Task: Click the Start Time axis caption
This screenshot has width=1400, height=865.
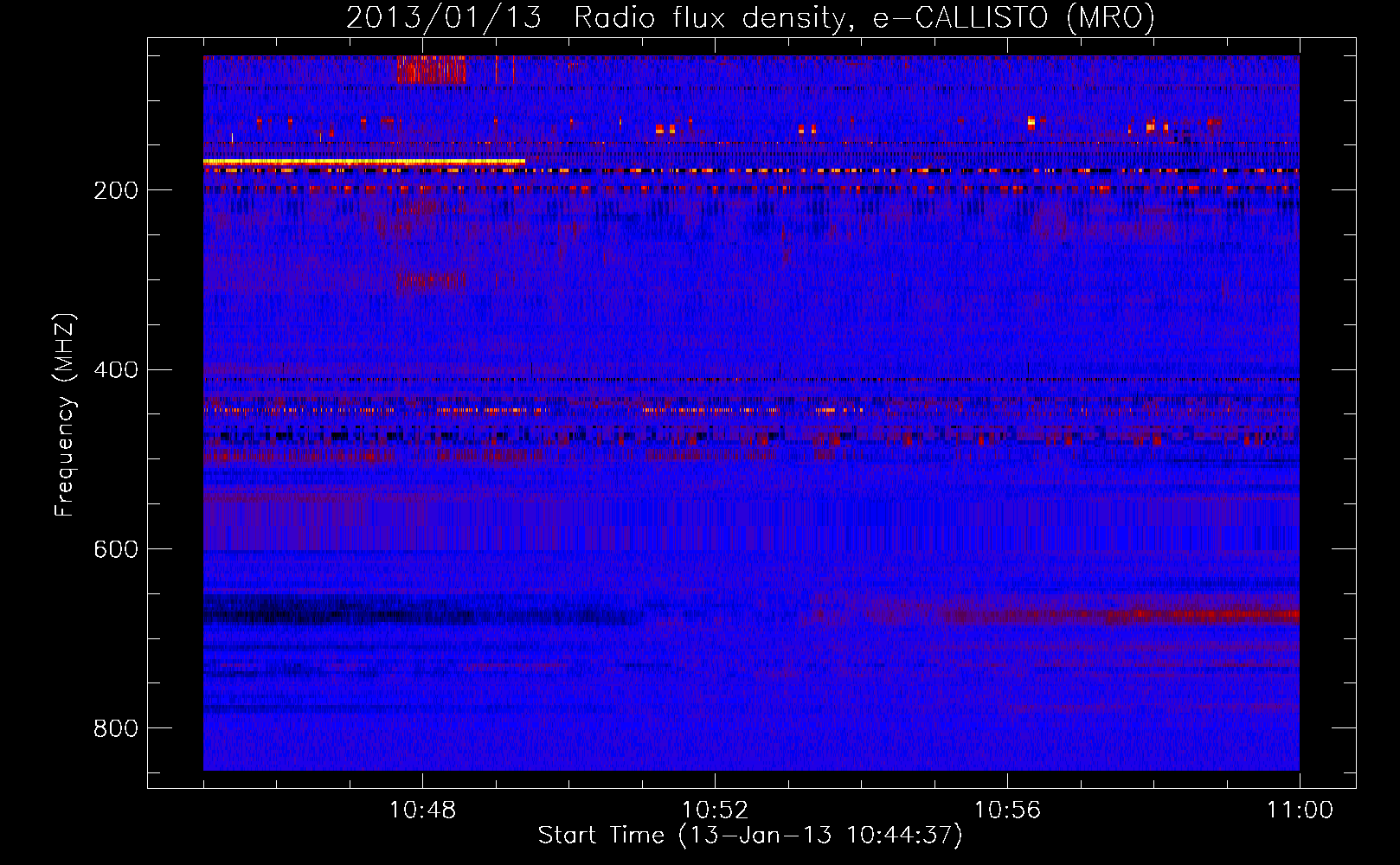Action: tap(750, 836)
